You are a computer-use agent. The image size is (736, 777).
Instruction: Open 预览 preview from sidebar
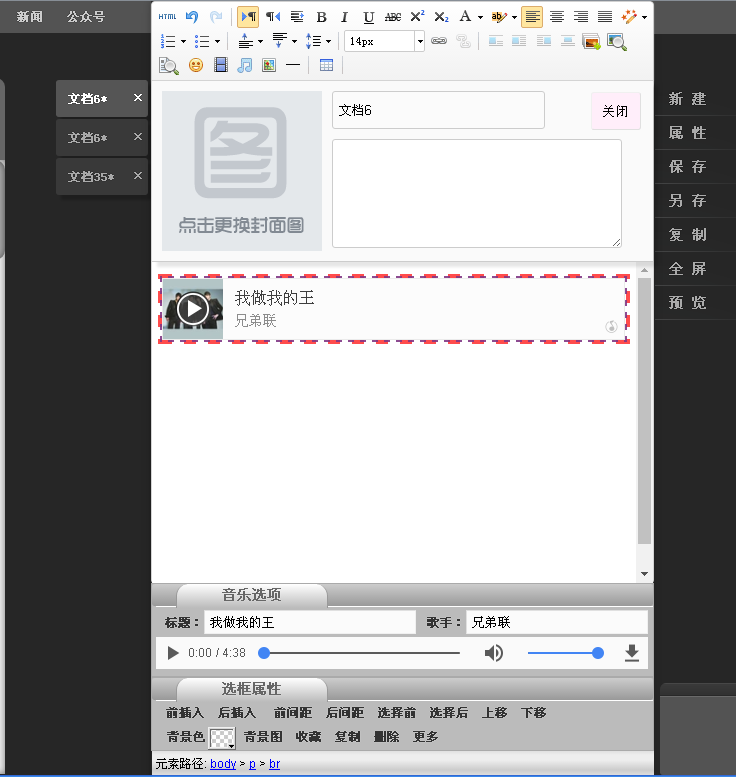(x=687, y=302)
